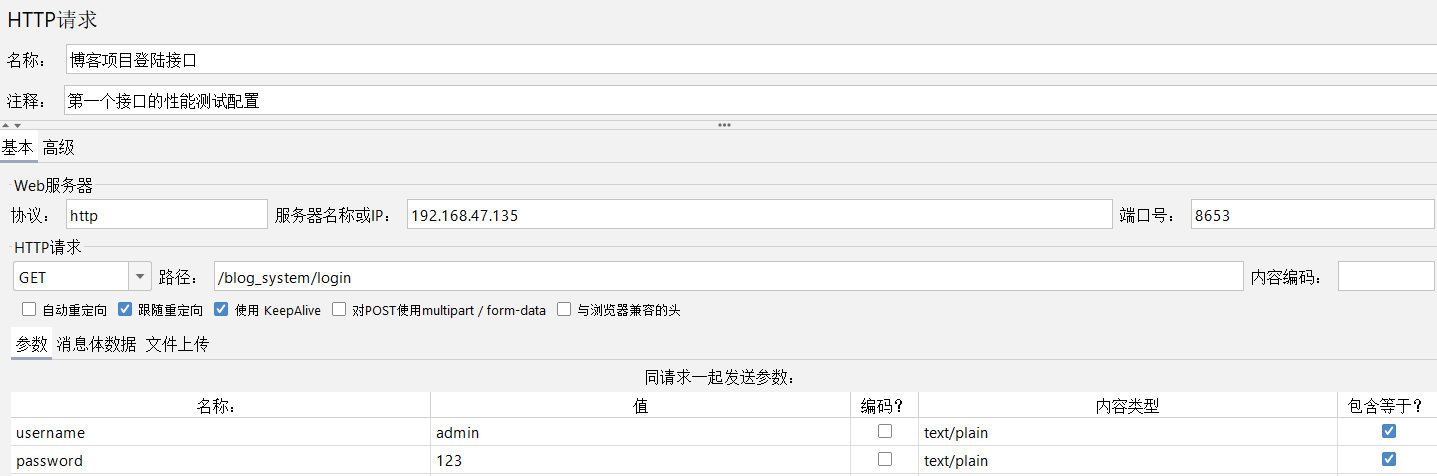This screenshot has height=476, width=1437.
Task: Click the 值 column header
Action: pyautogui.click(x=640, y=405)
